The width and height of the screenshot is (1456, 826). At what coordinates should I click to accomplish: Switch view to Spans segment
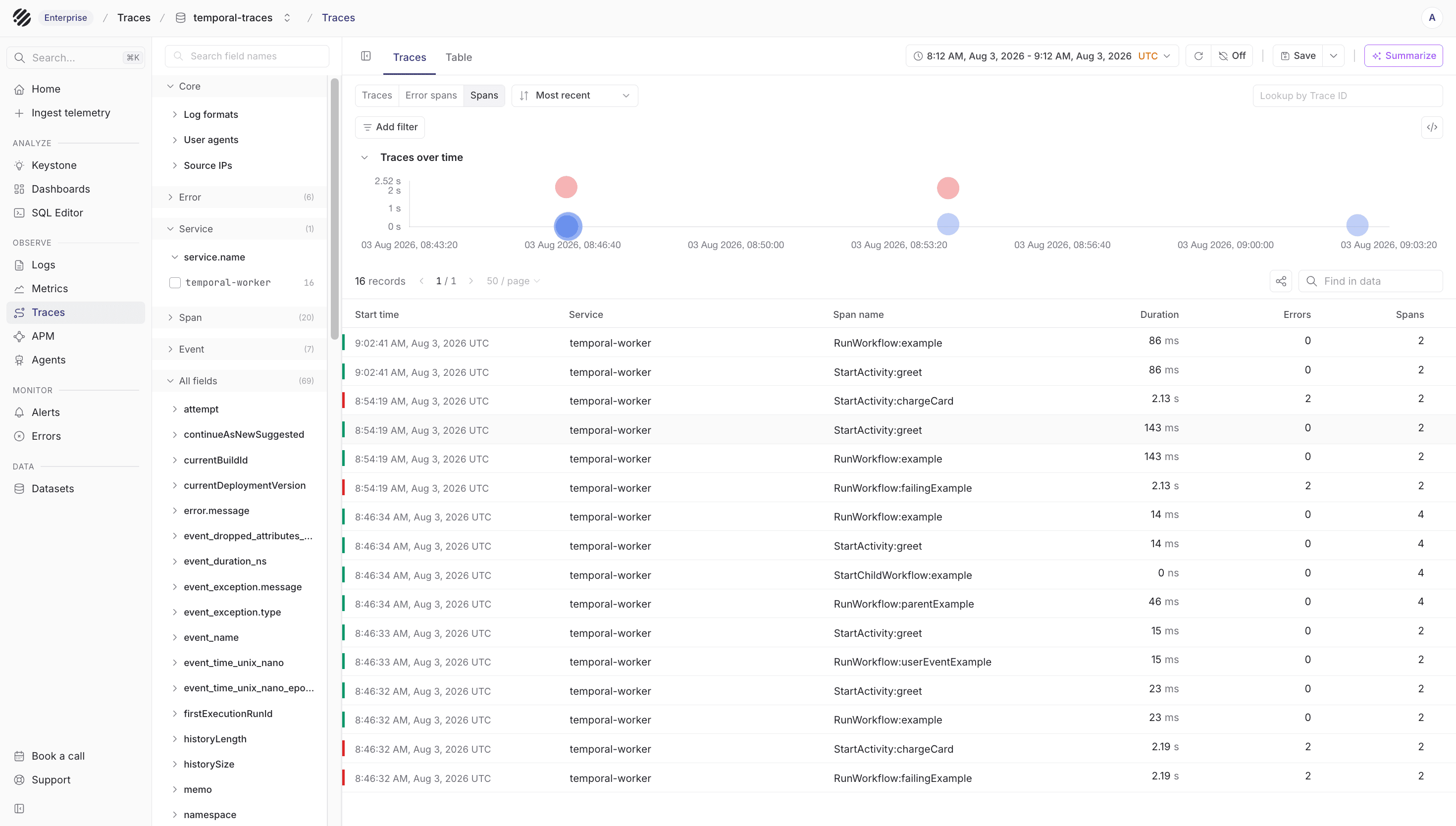click(x=484, y=95)
